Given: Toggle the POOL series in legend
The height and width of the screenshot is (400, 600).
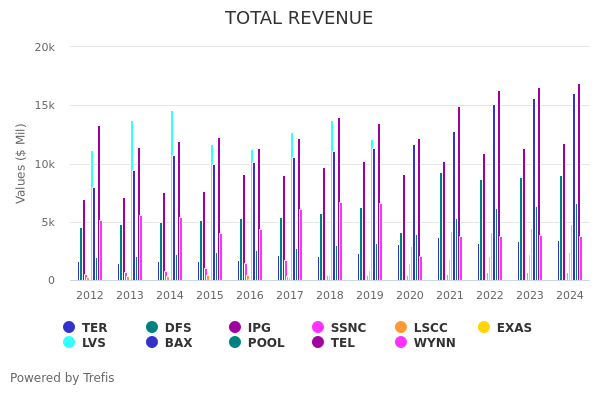Looking at the screenshot, I should [x=258, y=343].
